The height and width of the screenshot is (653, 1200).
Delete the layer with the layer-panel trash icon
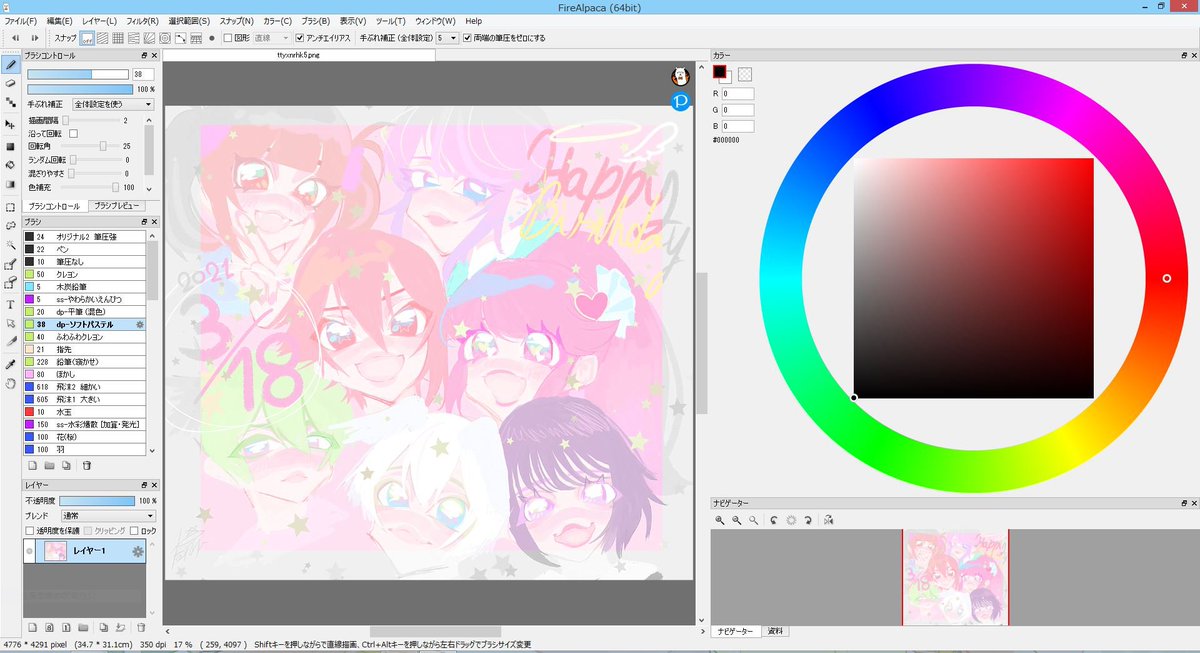141,627
